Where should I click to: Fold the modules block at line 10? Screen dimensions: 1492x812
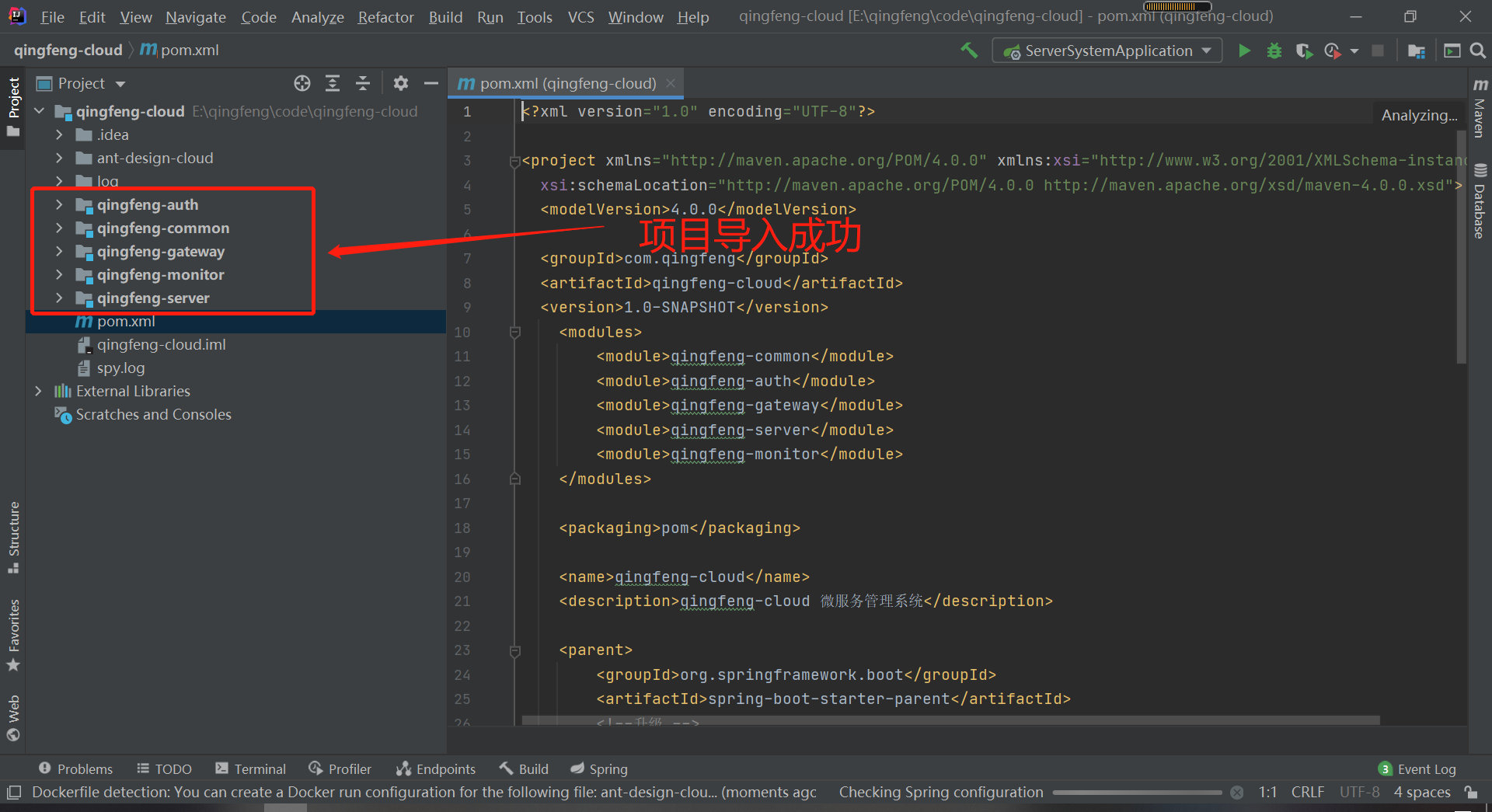[514, 333]
